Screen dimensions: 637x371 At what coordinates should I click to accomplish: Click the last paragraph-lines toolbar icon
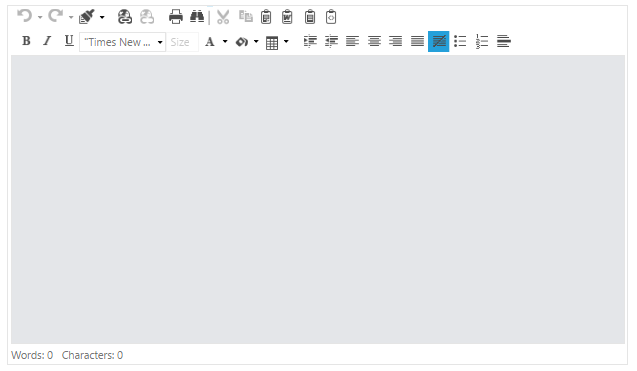pos(504,41)
